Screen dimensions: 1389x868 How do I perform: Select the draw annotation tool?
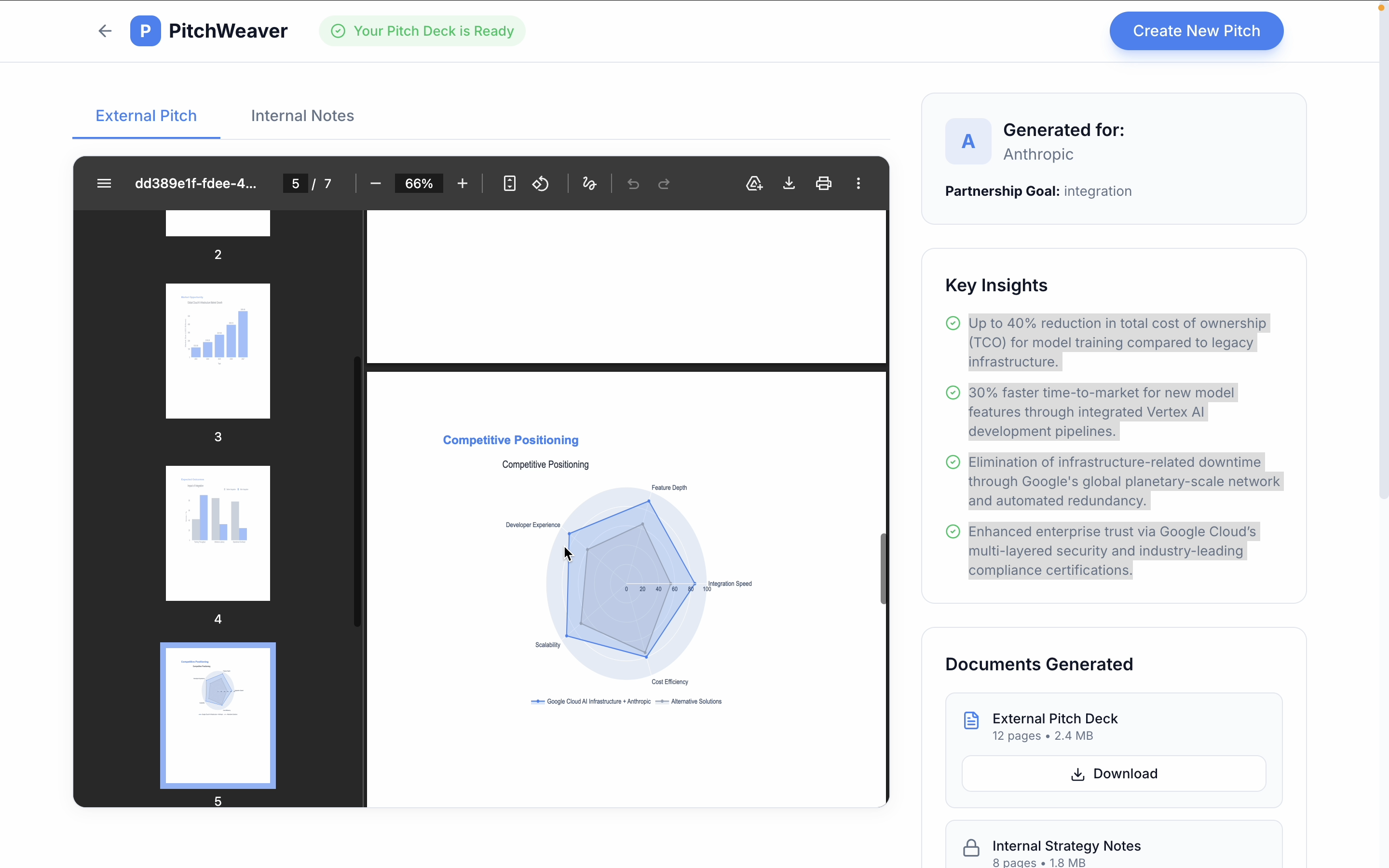click(x=589, y=184)
